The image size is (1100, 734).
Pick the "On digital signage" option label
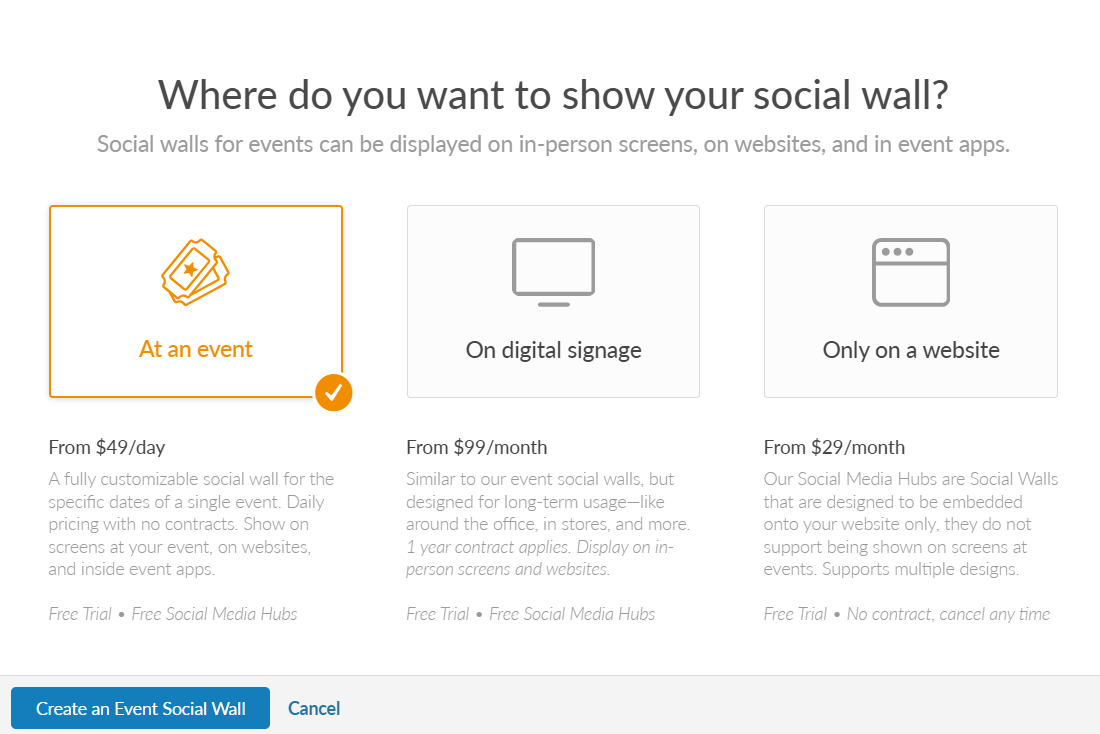pyautogui.click(x=554, y=349)
